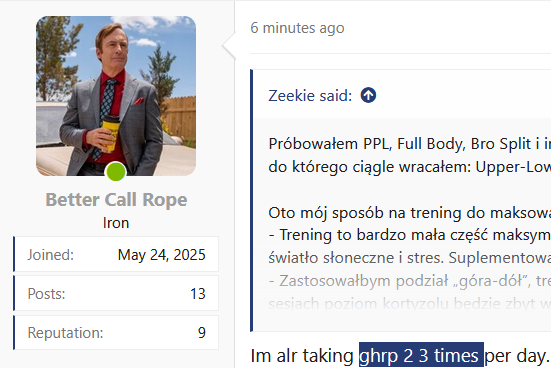Click the Zastosowałbym podział faded quote line
Screen dimensions: 551x368
[x=409, y=281]
